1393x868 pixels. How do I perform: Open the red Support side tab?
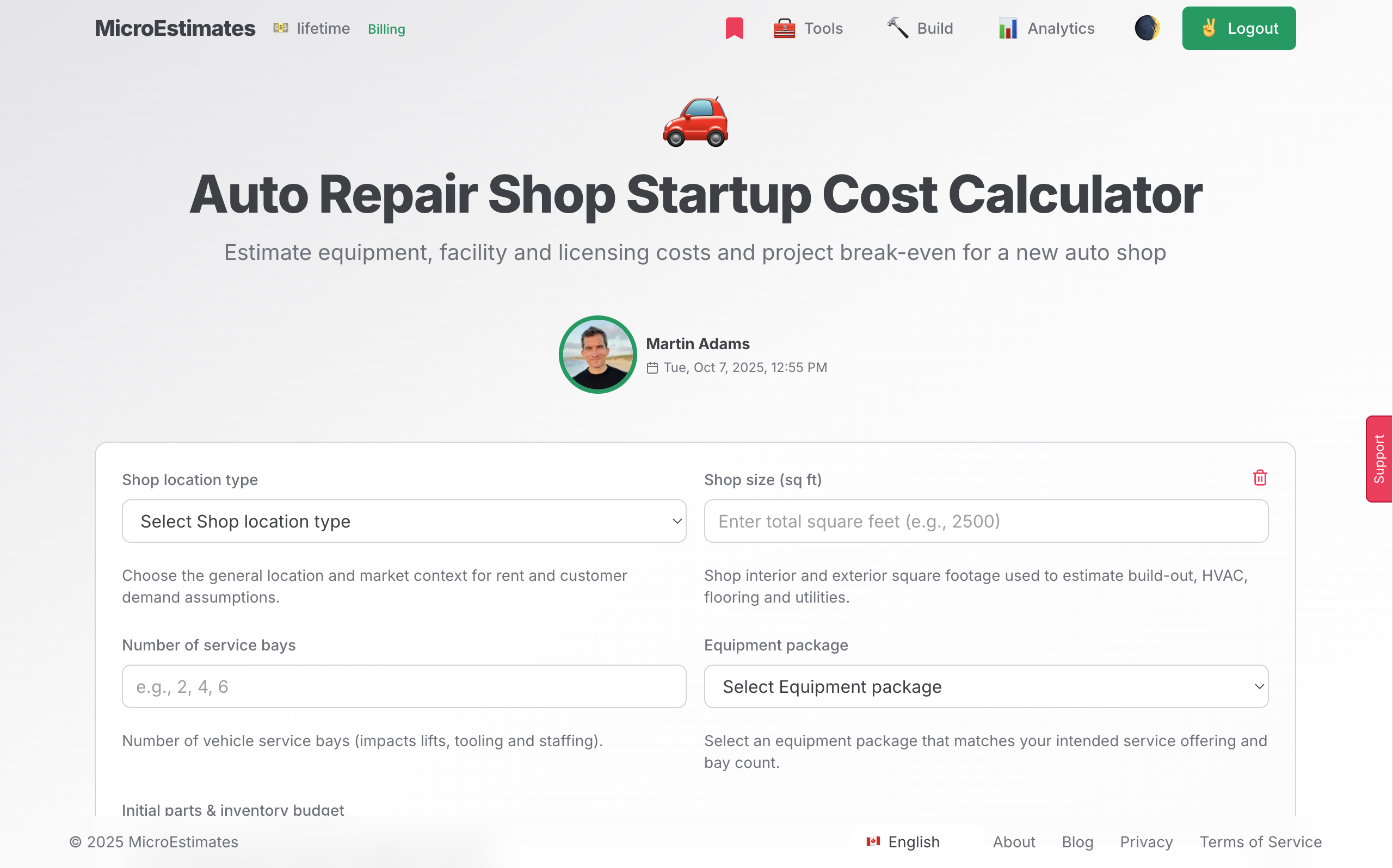[1379, 459]
